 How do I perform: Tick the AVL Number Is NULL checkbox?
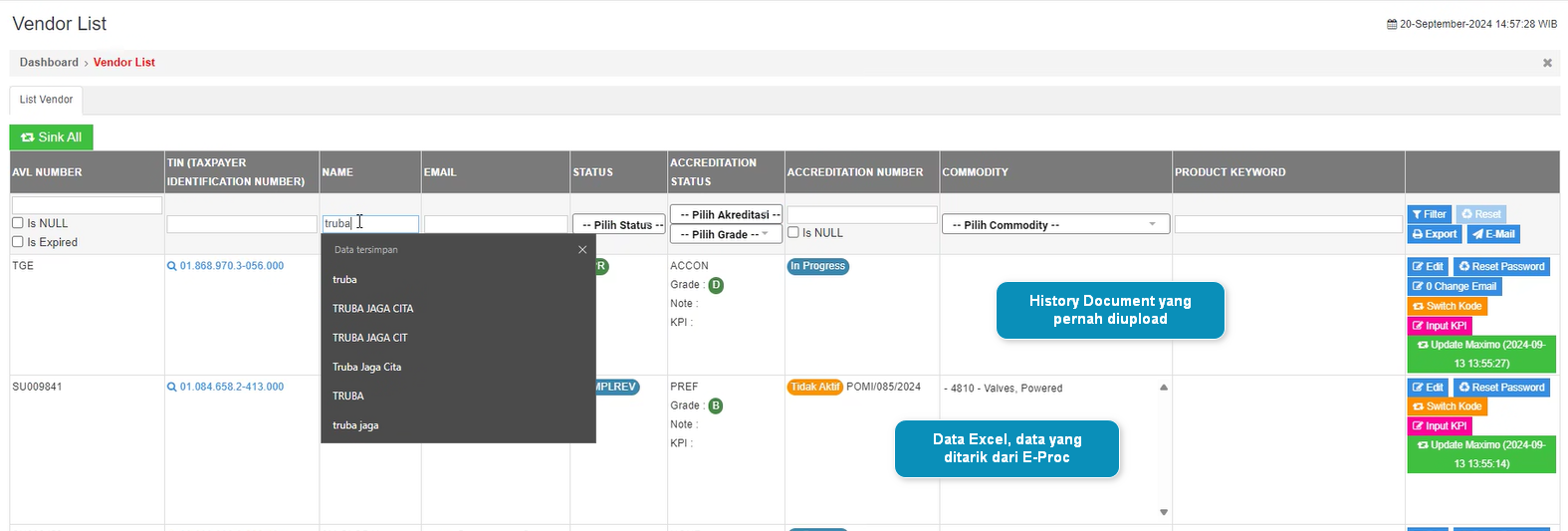(x=18, y=223)
